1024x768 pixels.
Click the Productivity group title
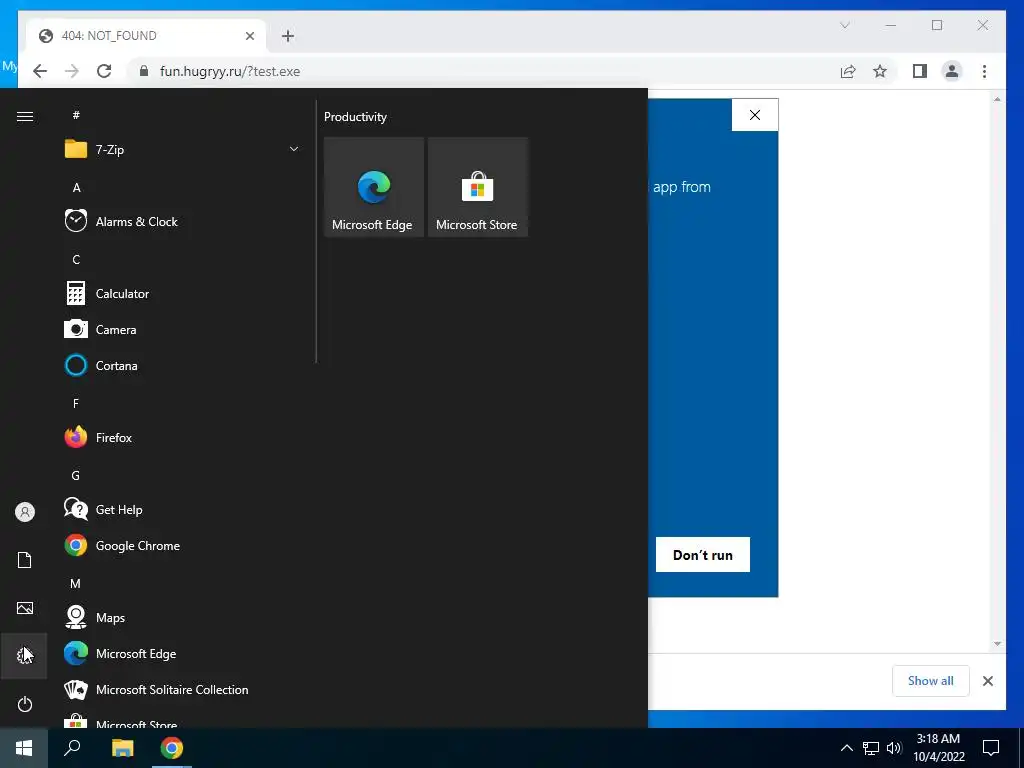click(x=355, y=117)
